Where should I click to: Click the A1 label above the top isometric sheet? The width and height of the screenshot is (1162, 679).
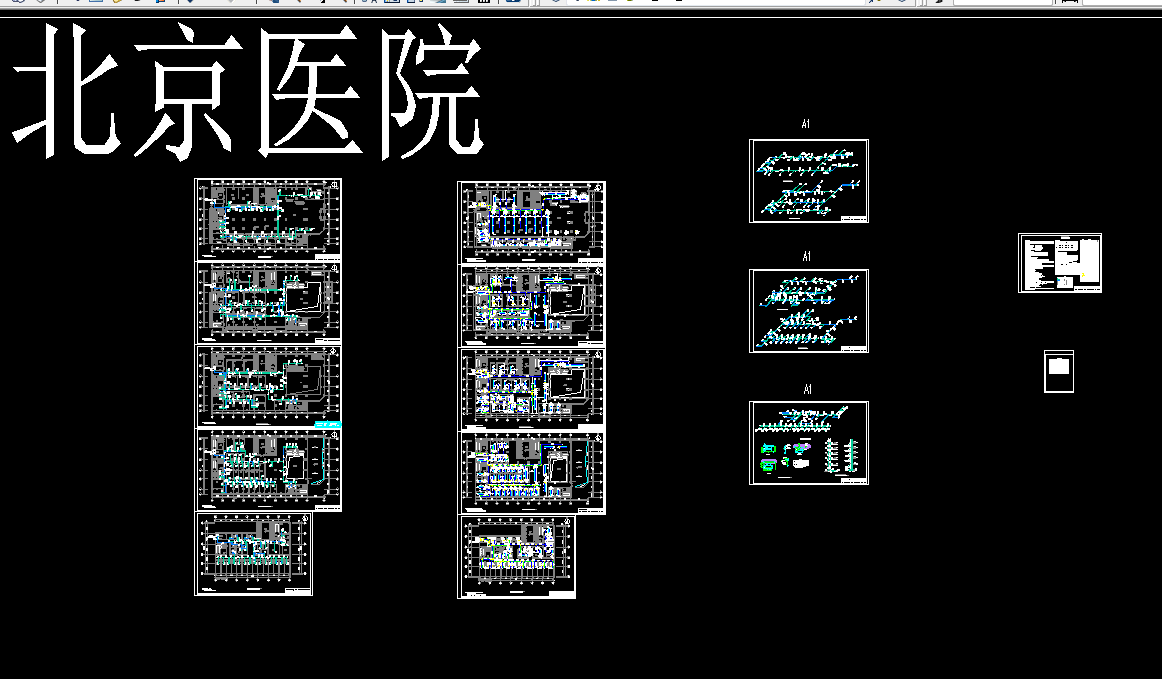[806, 125]
